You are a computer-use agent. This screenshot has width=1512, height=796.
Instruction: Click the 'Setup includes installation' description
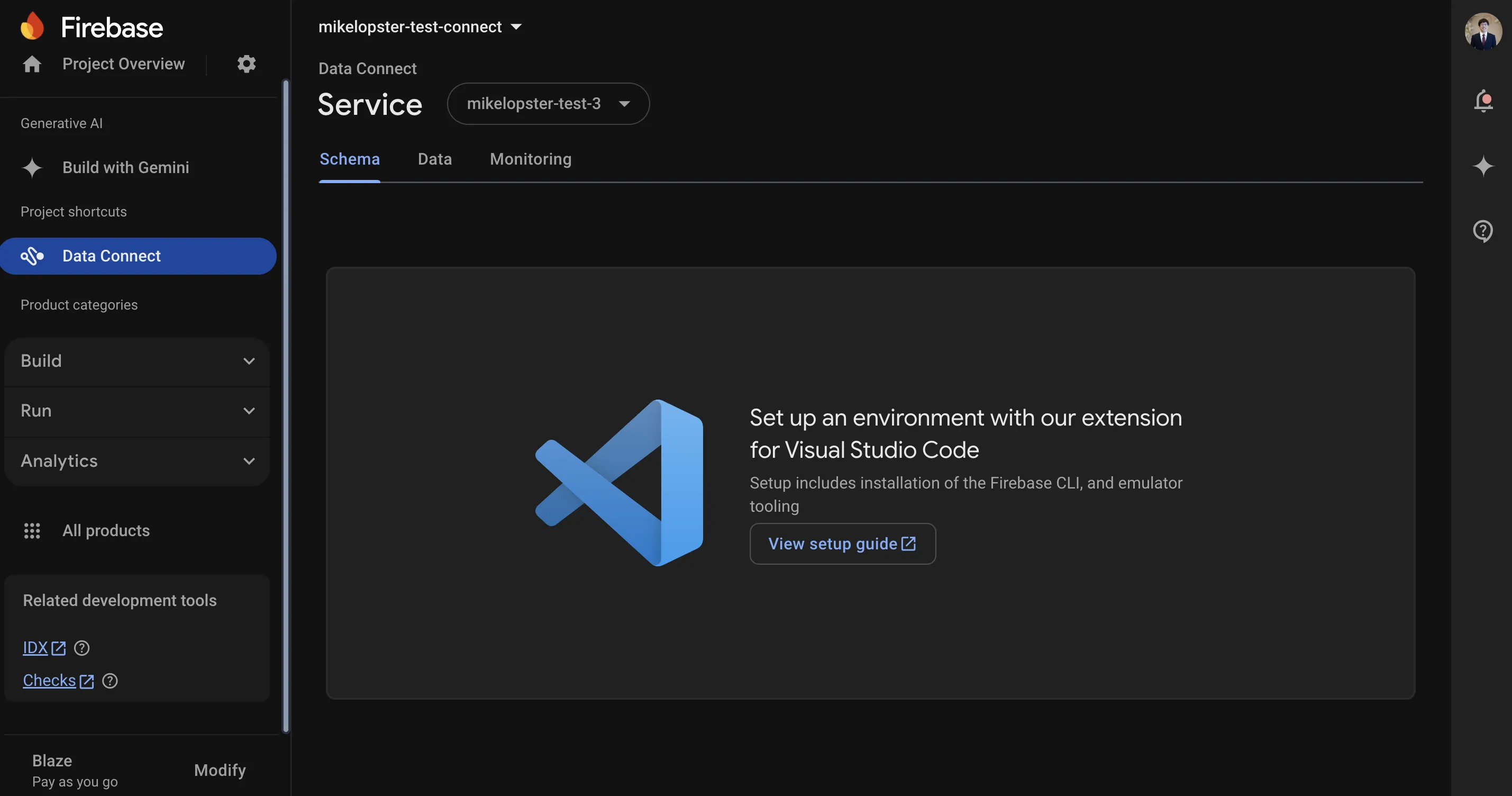coord(966,494)
